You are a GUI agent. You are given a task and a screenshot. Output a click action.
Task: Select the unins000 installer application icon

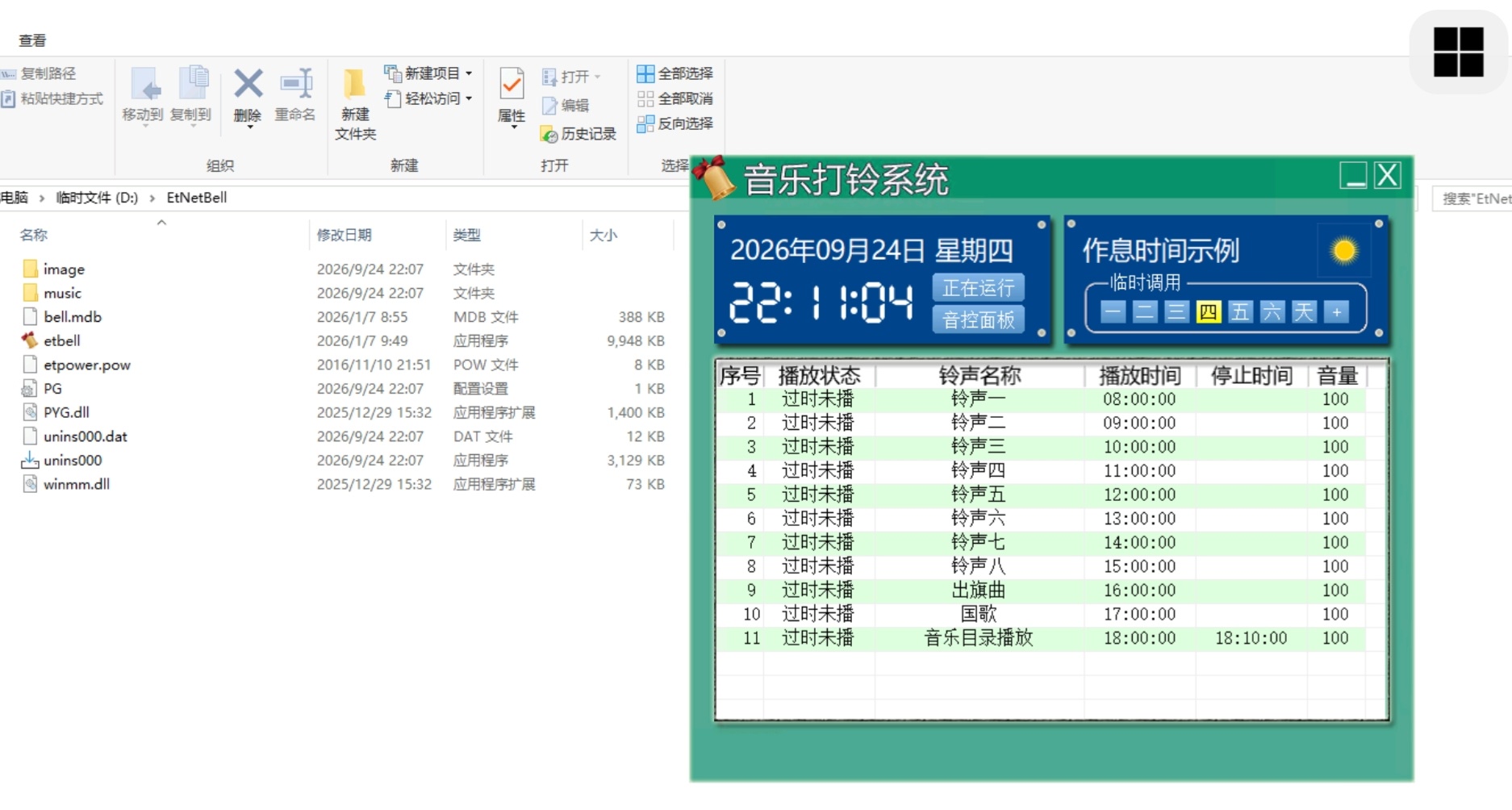(30, 460)
